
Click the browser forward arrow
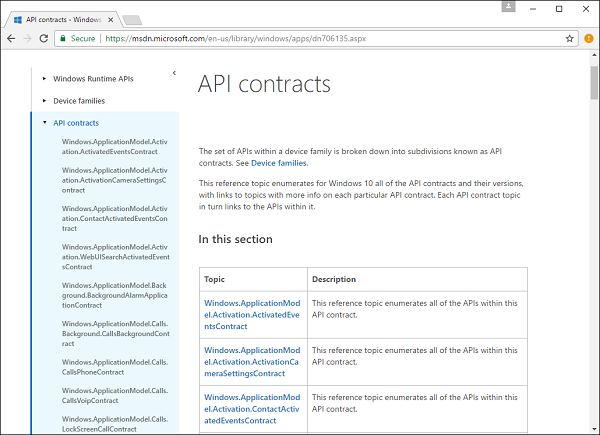click(29, 38)
